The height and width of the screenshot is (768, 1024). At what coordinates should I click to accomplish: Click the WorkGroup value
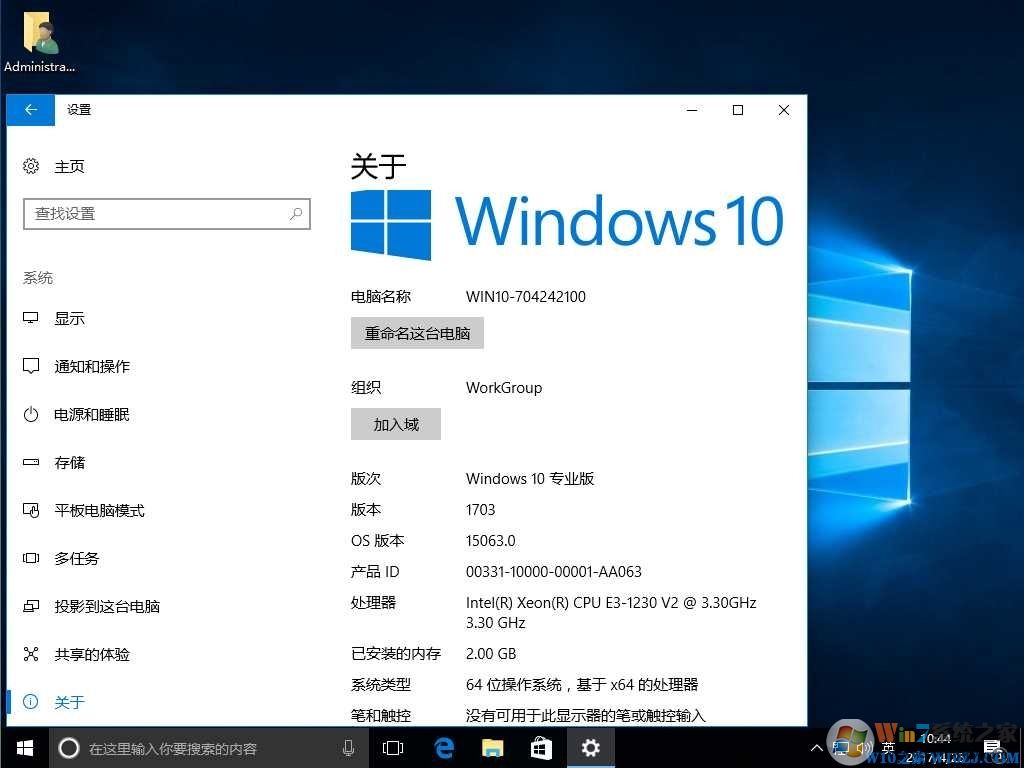tap(504, 387)
